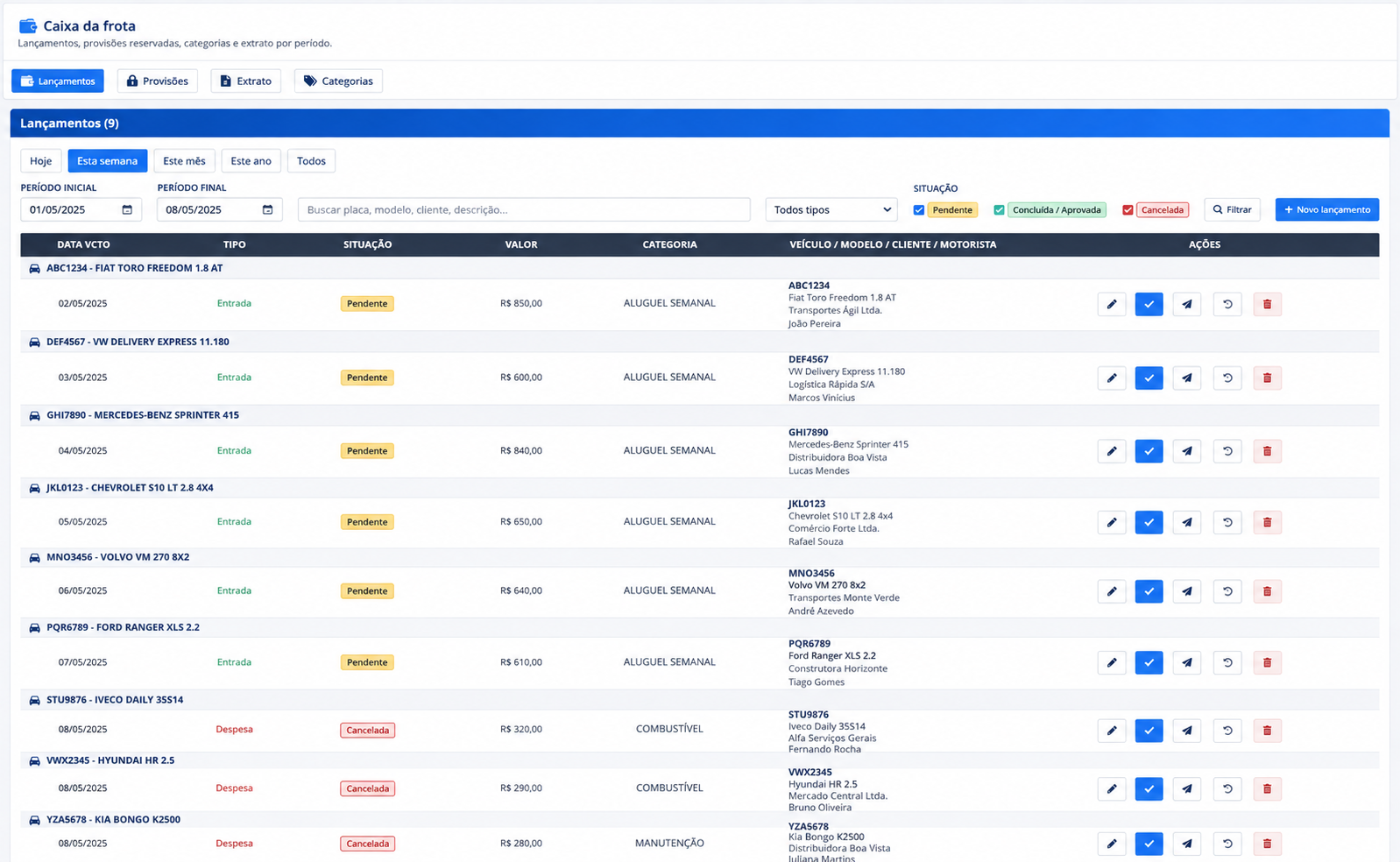Send the VWX2345 Hyundai HR entry
The height and width of the screenshot is (862, 1400).
coord(1187,788)
